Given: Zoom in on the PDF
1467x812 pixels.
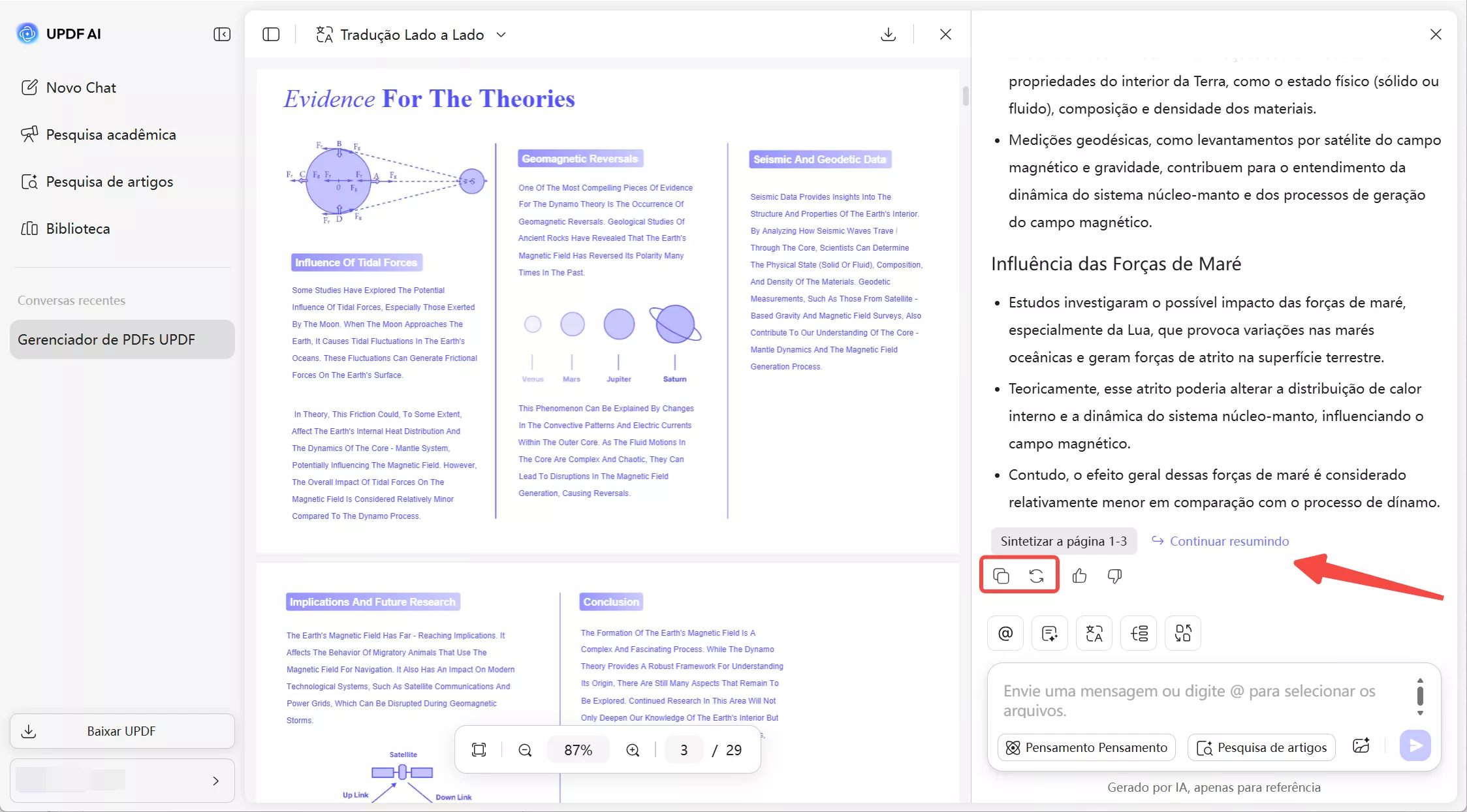Looking at the screenshot, I should [633, 750].
